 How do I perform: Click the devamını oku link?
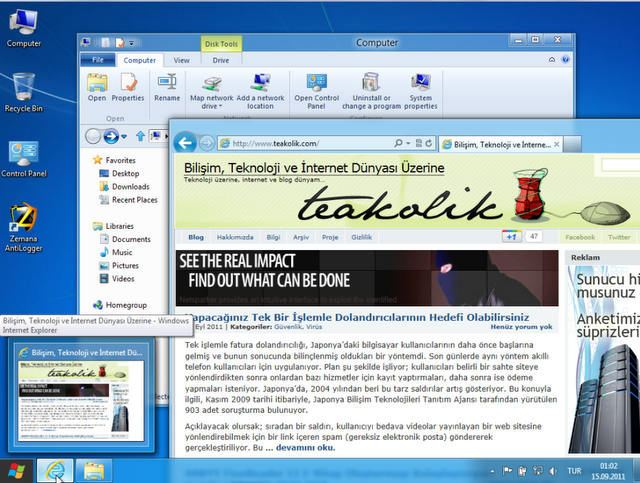point(305,447)
